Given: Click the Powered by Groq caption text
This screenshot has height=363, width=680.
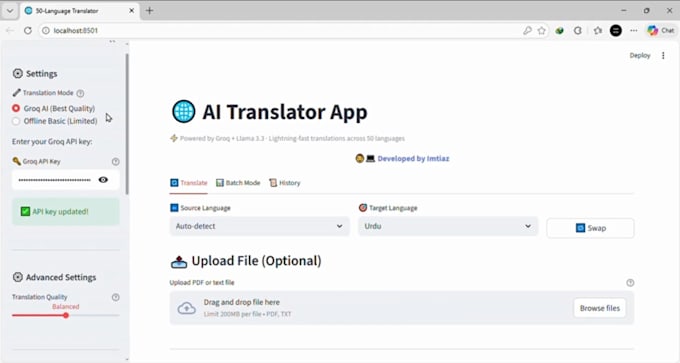Looking at the screenshot, I should tap(288, 139).
